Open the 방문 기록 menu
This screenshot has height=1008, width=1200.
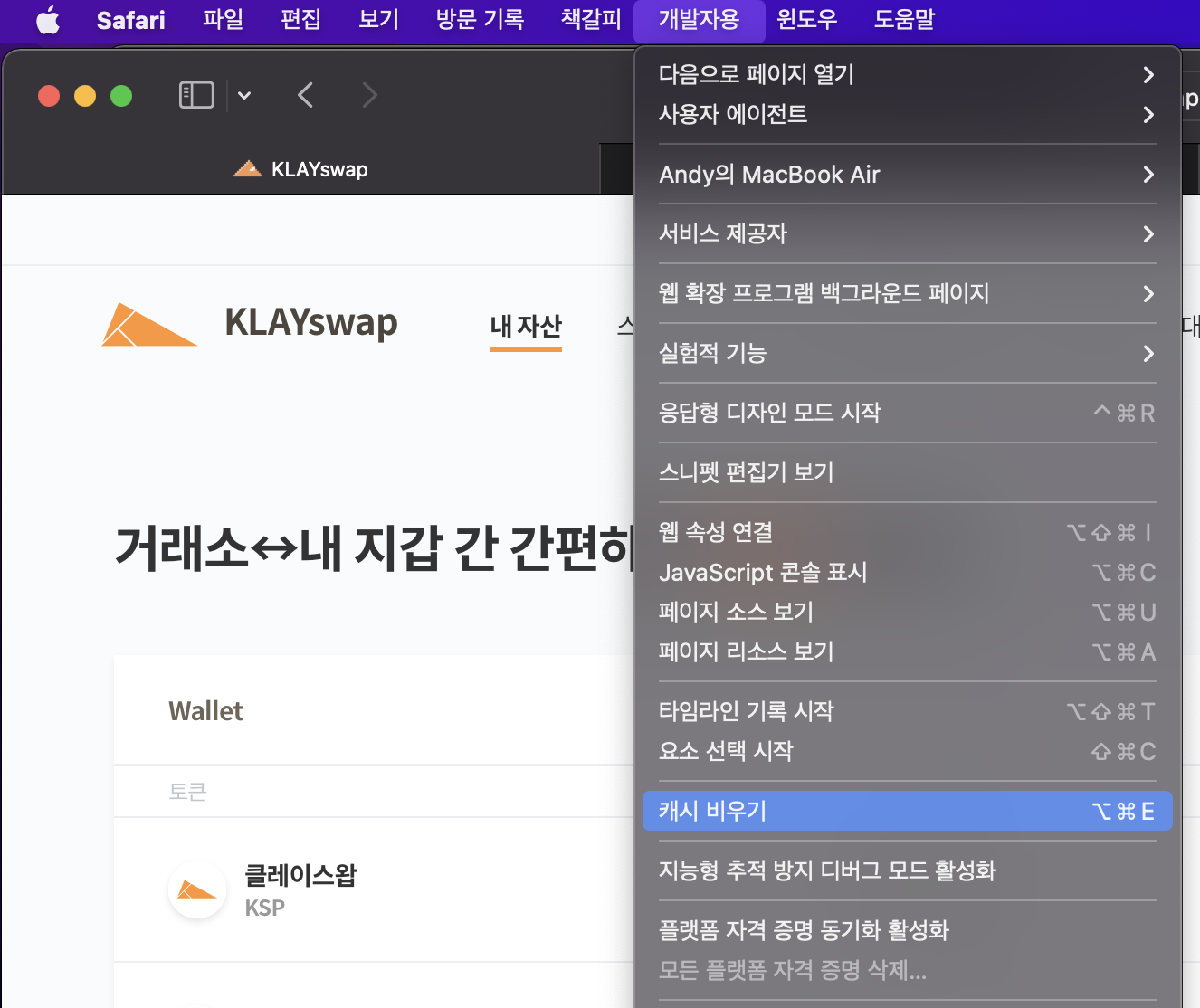pyautogui.click(x=480, y=20)
